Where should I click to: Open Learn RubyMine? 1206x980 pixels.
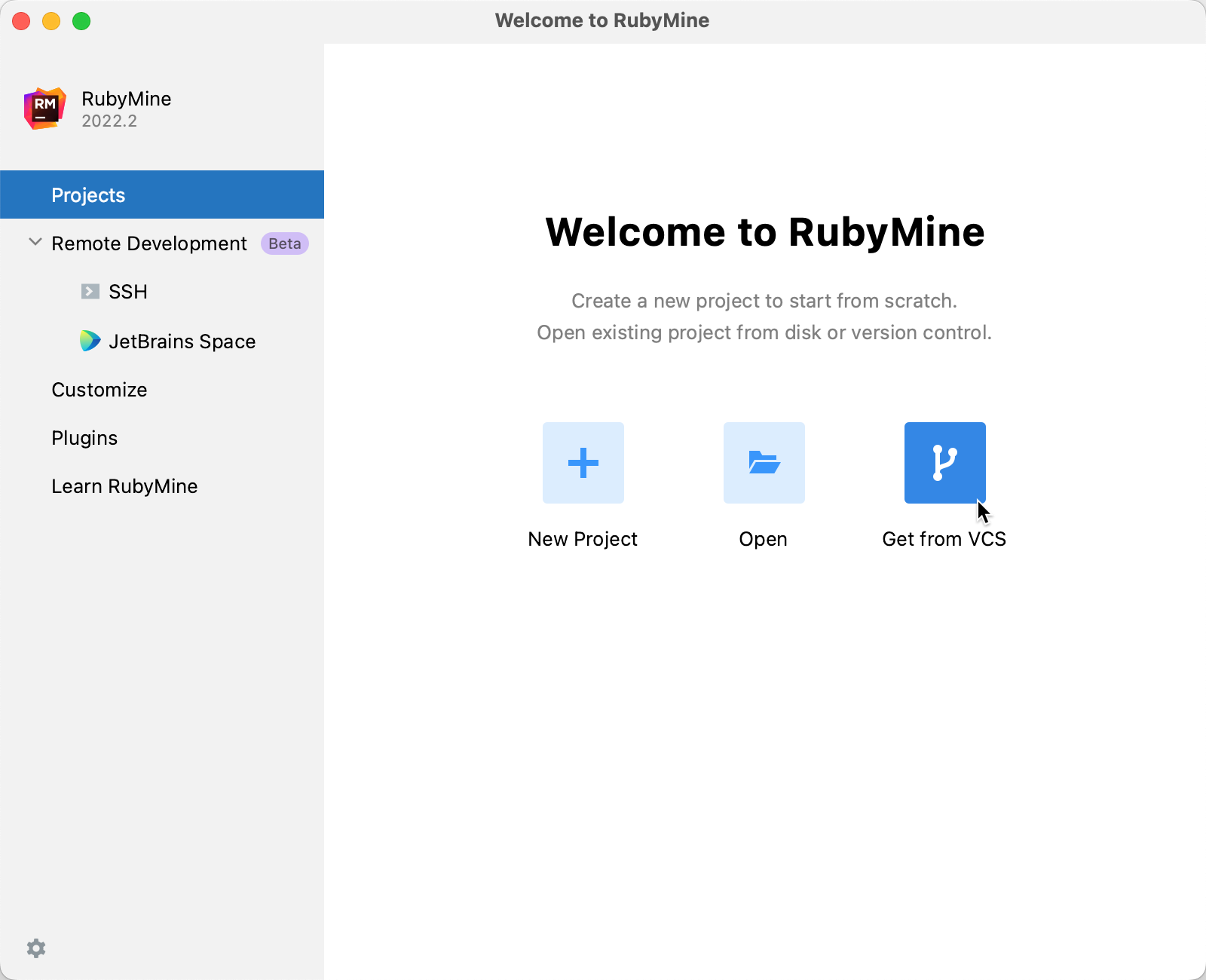coord(124,485)
